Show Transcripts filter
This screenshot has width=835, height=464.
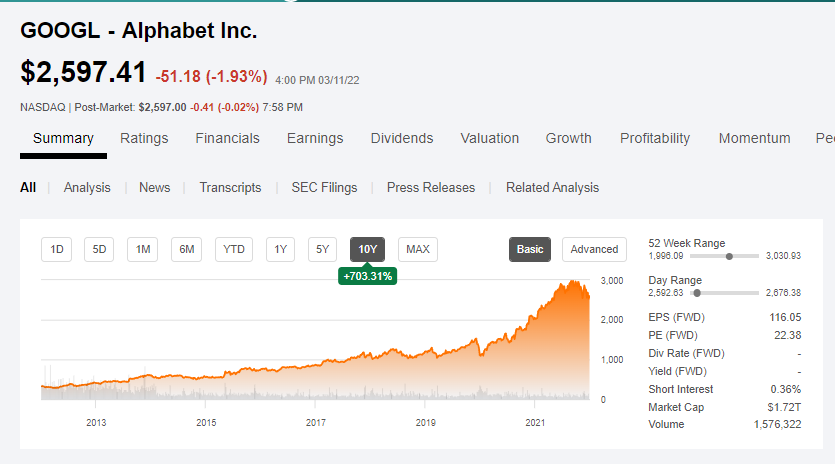[230, 188]
